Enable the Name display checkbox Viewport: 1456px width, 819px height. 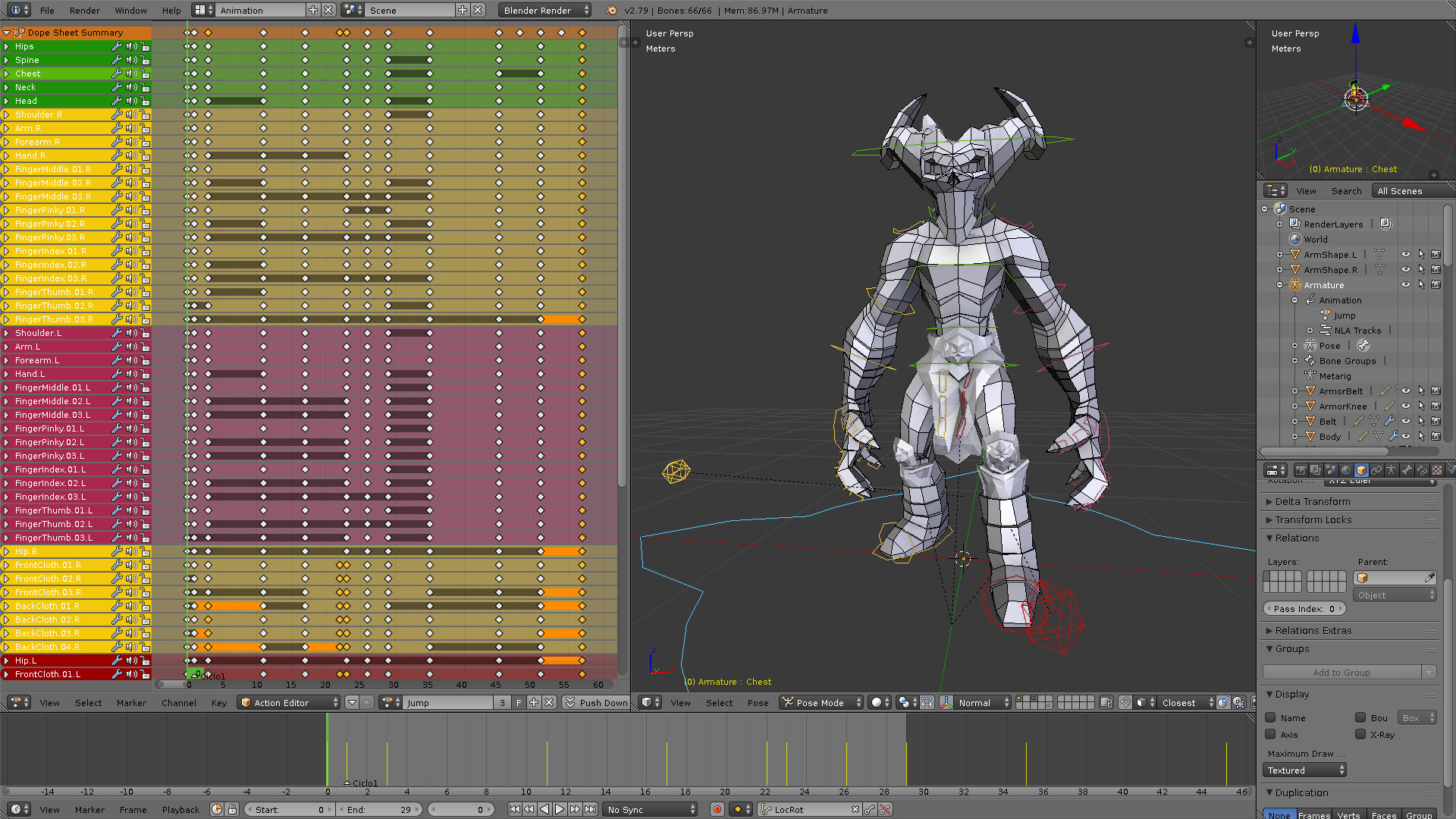click(x=1271, y=717)
